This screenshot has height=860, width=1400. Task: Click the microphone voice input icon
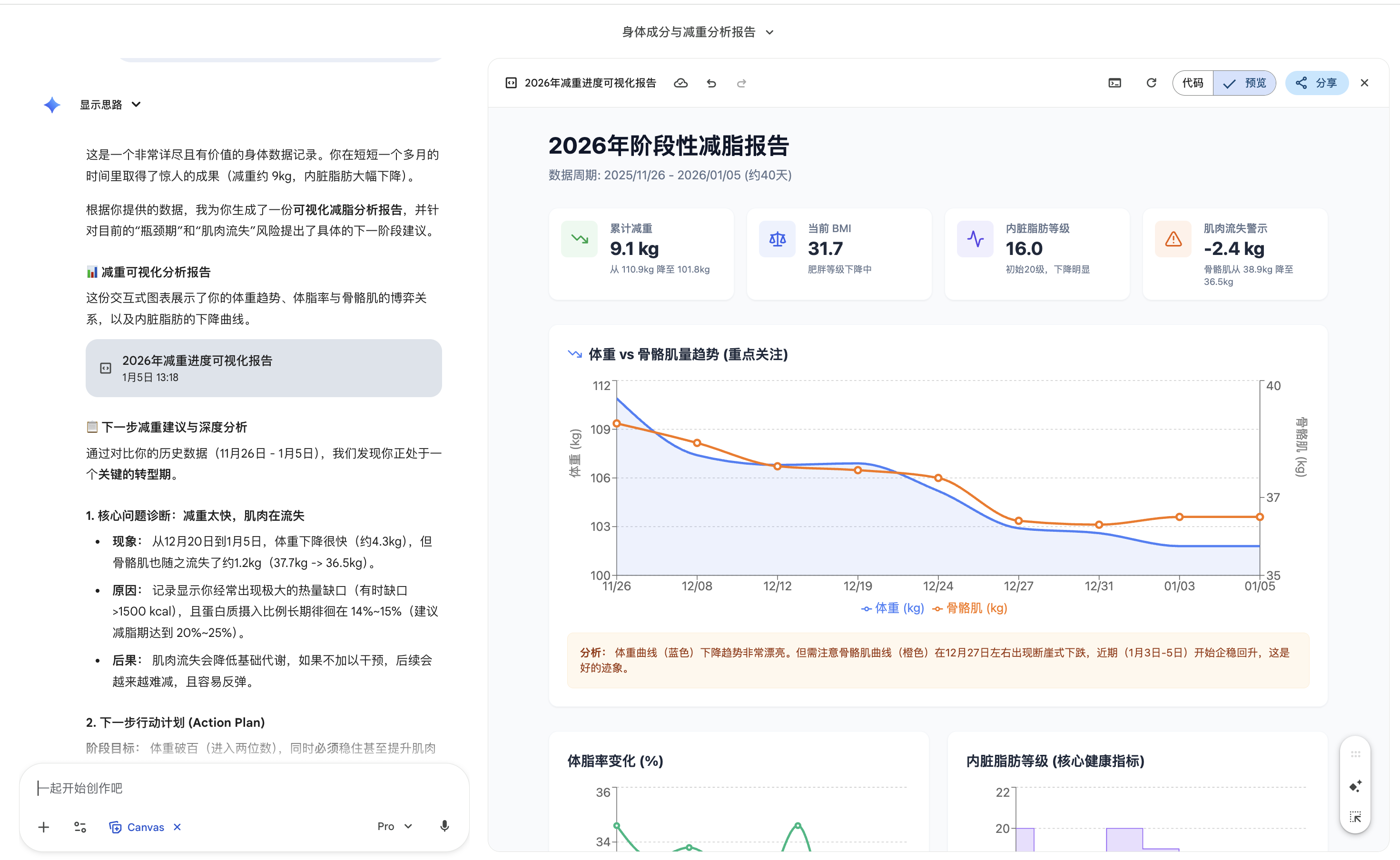point(444,826)
